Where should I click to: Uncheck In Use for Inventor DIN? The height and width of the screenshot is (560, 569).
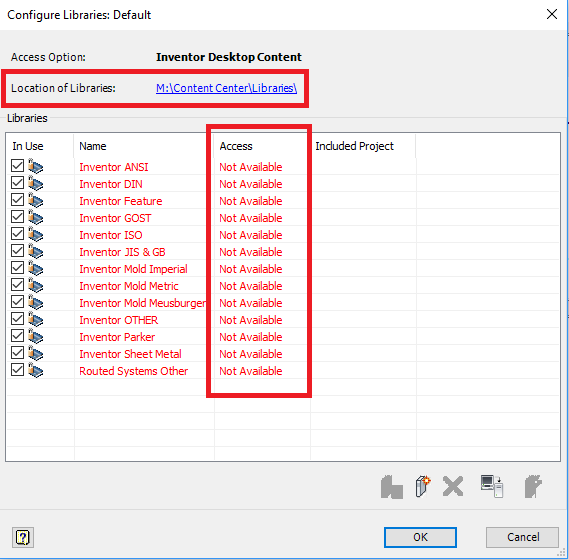17,183
